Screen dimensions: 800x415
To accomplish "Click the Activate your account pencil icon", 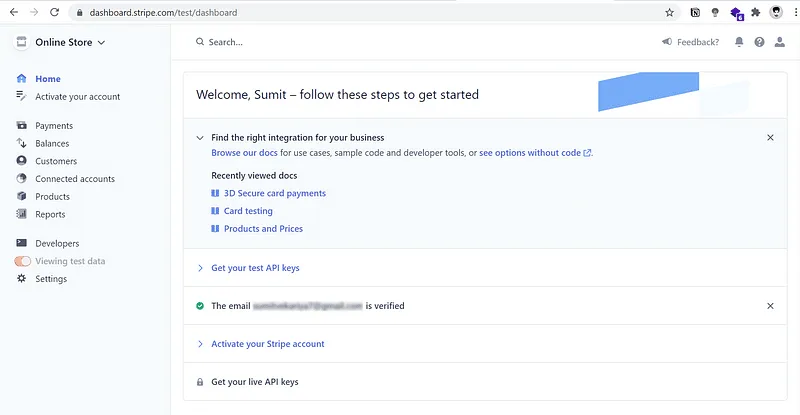I will coord(21,95).
